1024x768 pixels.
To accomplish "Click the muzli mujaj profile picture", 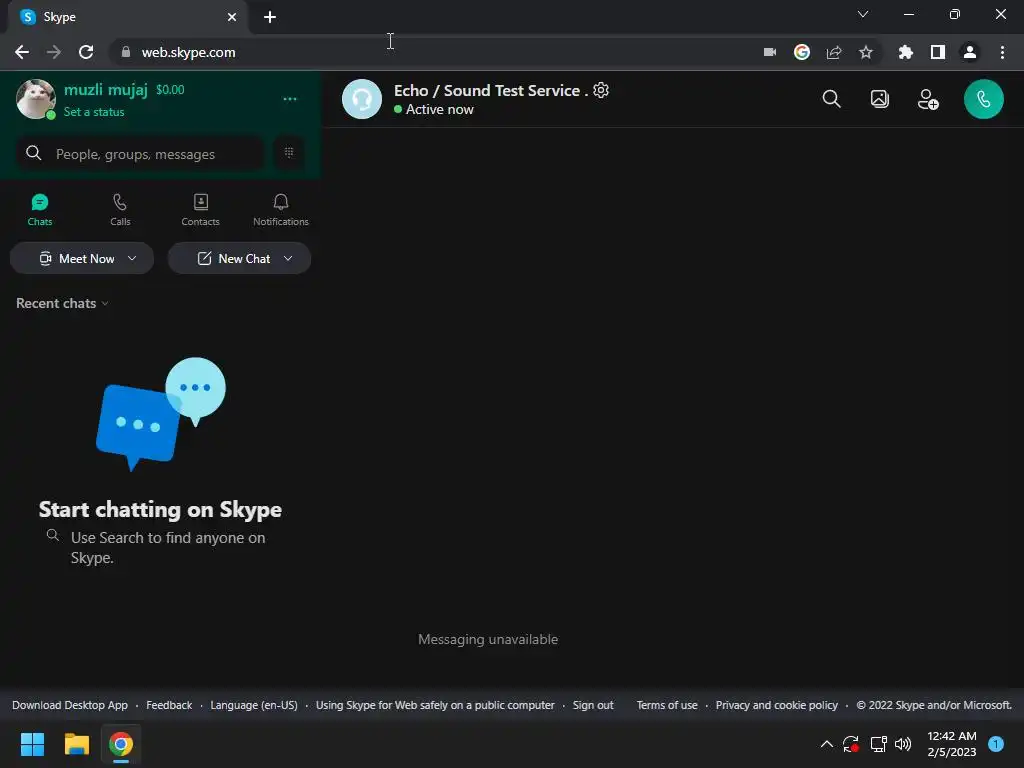I will click(35, 99).
